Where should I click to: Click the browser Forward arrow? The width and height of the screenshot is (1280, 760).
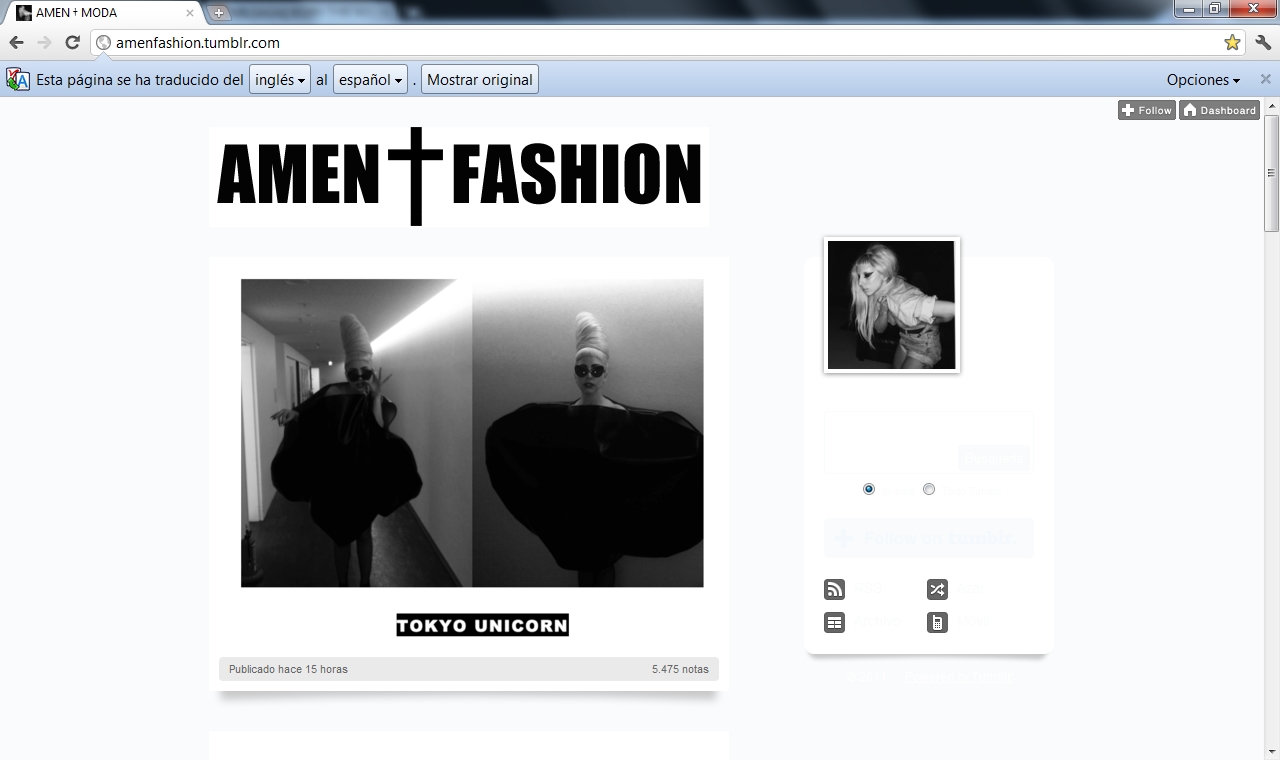pos(44,43)
